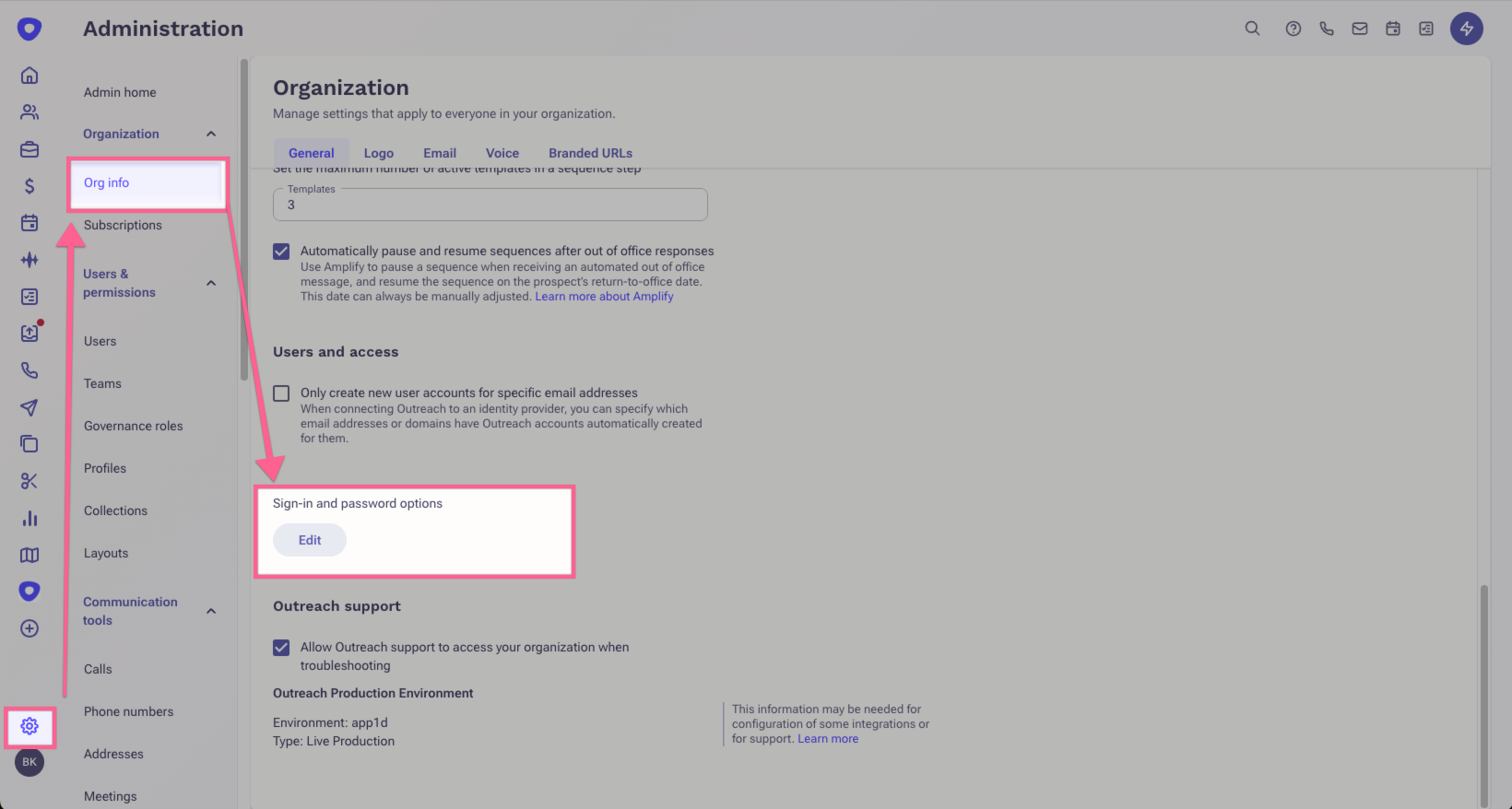Click the main content scrollbar

1484,696
